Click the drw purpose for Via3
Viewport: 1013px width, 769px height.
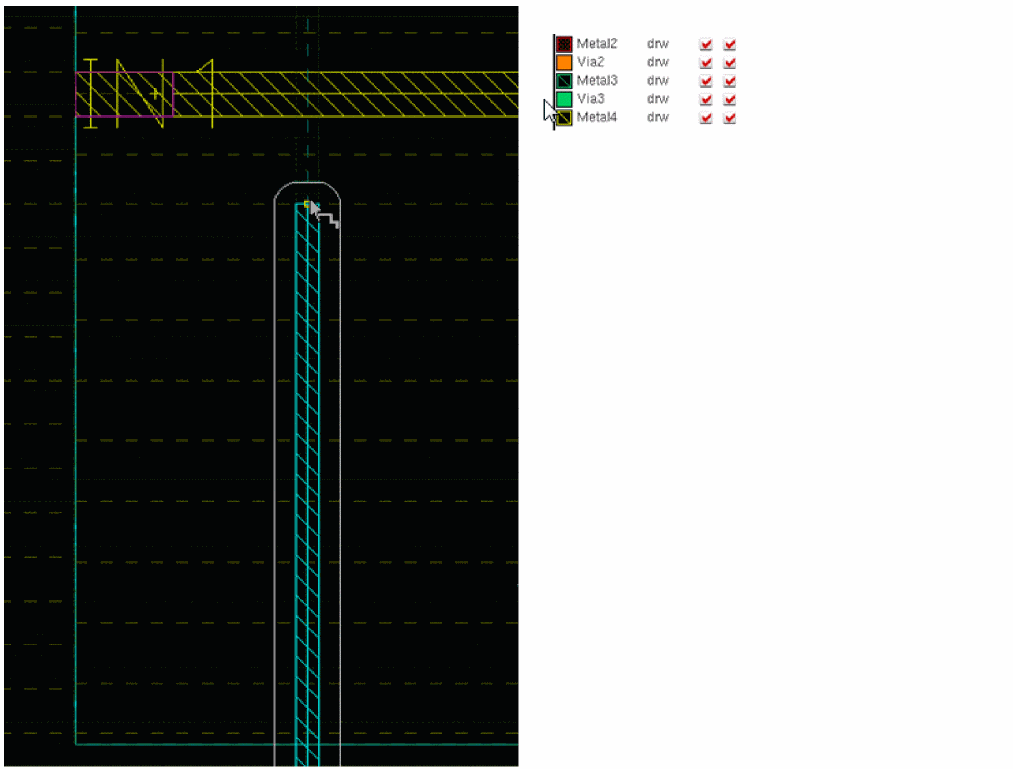click(658, 99)
